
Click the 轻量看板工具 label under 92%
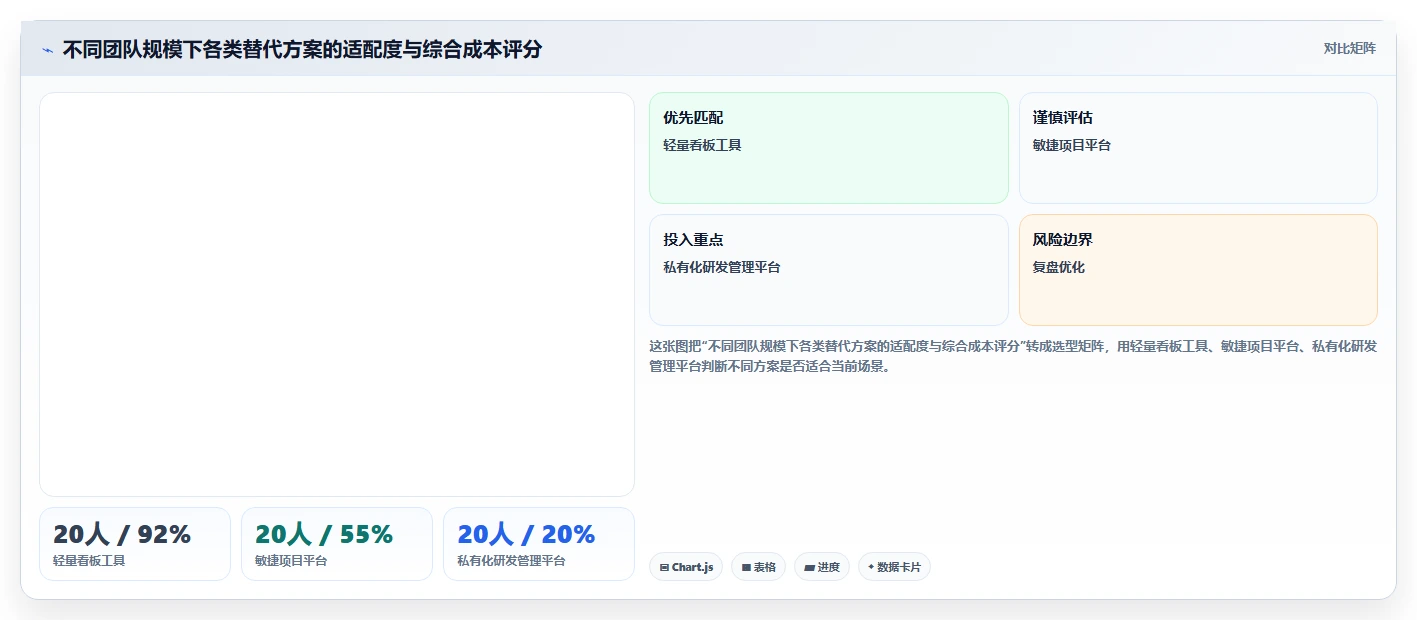pos(89,561)
